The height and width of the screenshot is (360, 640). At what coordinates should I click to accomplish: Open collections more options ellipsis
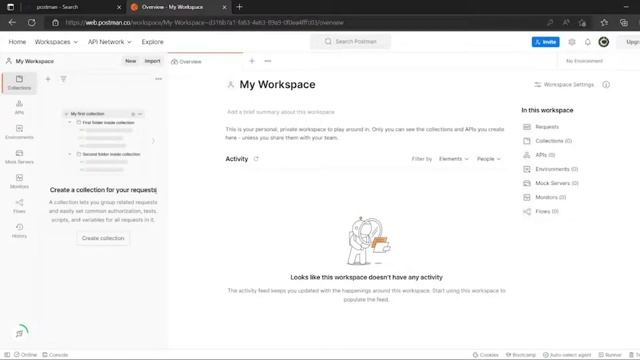pos(158,79)
